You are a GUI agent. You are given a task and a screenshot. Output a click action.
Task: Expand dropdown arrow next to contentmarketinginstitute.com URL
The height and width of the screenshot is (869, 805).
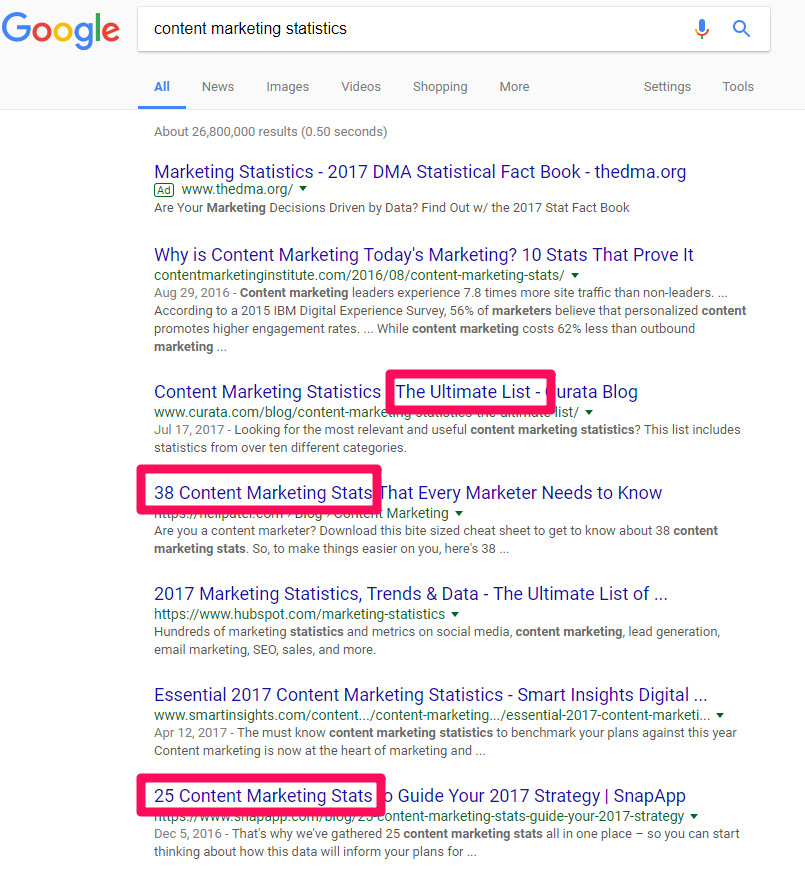575,275
